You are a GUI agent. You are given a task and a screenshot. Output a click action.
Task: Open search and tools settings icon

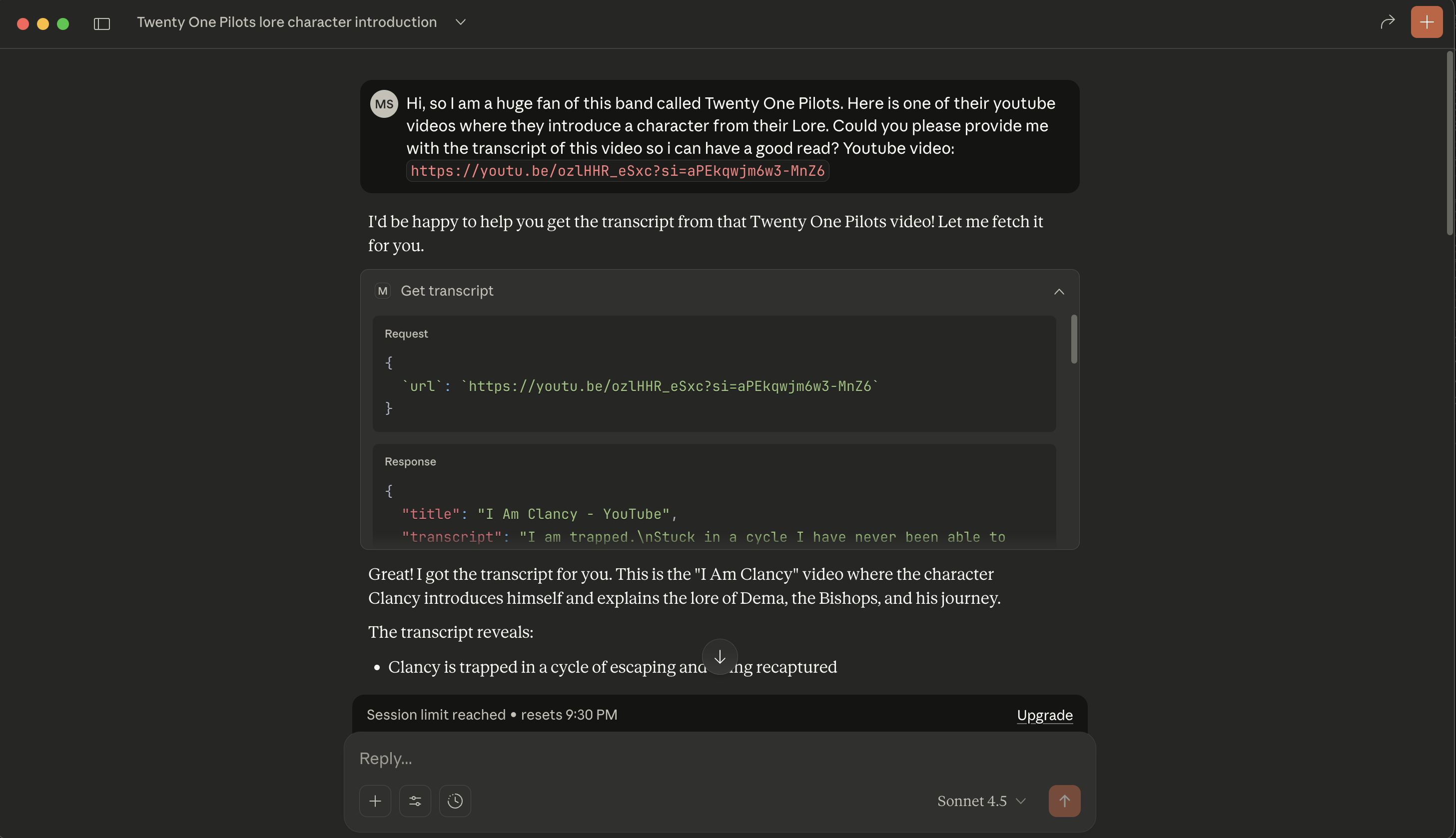(415, 801)
